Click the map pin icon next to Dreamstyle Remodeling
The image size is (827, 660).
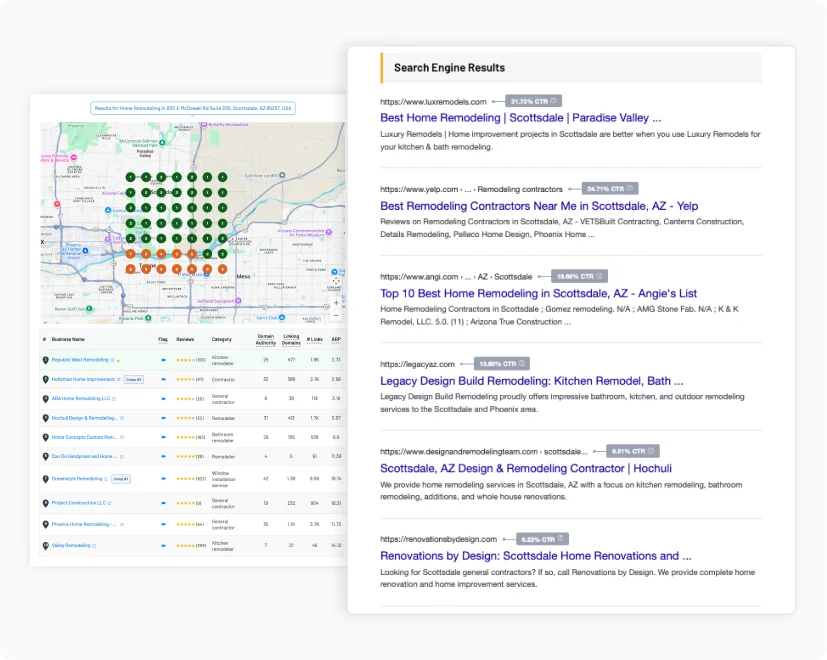(45, 478)
